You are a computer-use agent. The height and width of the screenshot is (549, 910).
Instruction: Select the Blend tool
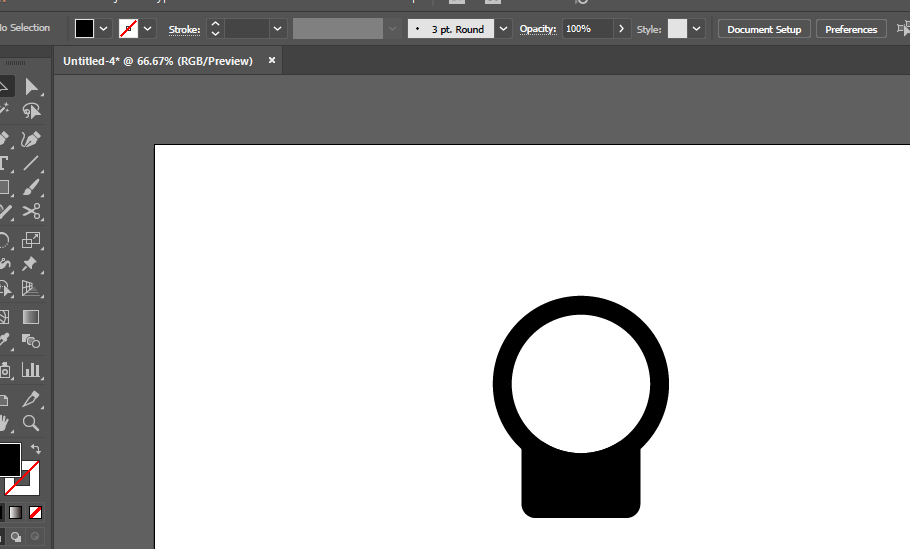31,341
